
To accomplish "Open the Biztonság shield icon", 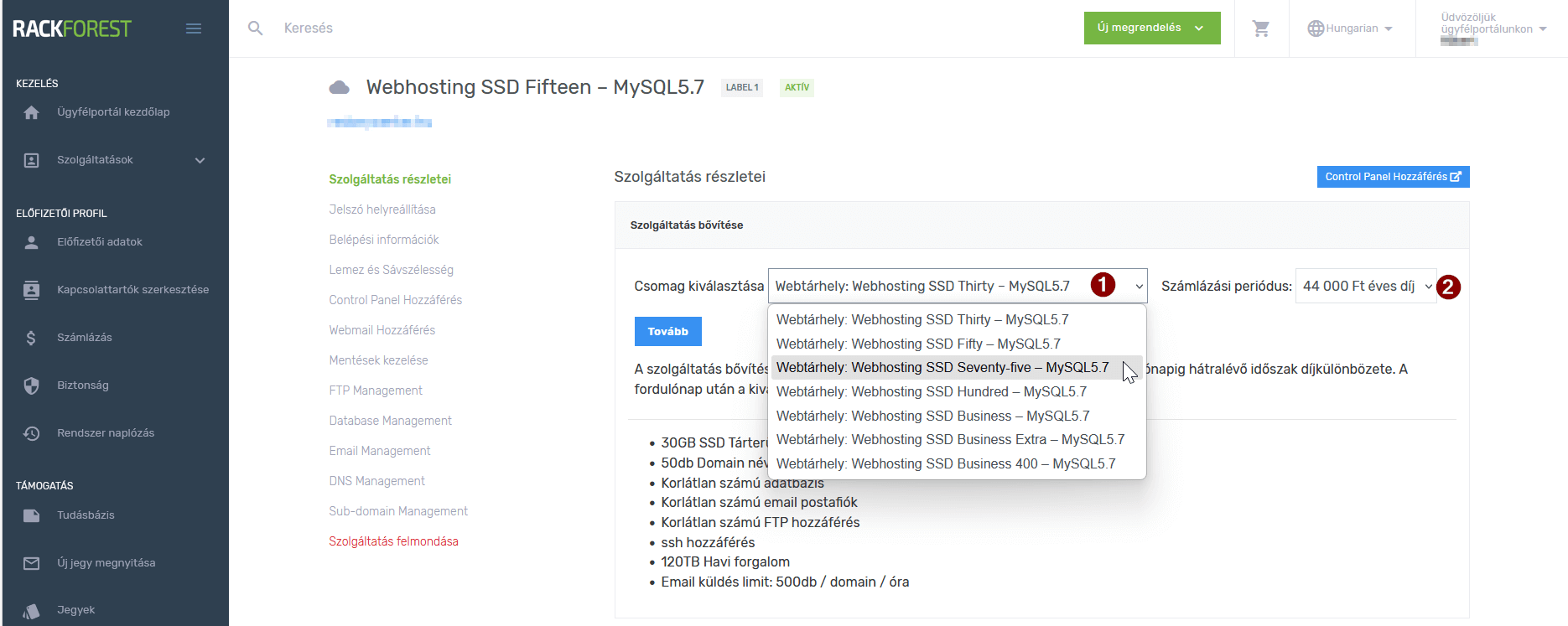I will pyautogui.click(x=32, y=385).
